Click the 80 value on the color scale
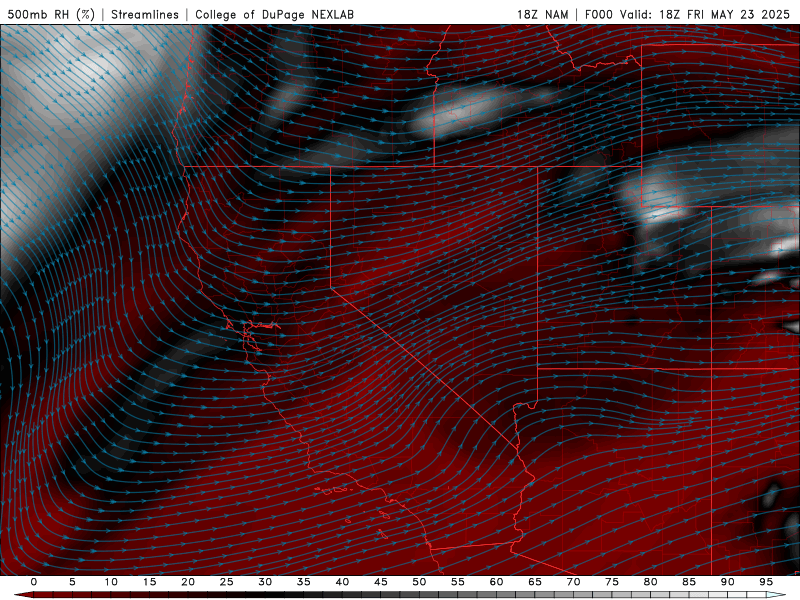The height and width of the screenshot is (600, 800). click(x=650, y=582)
